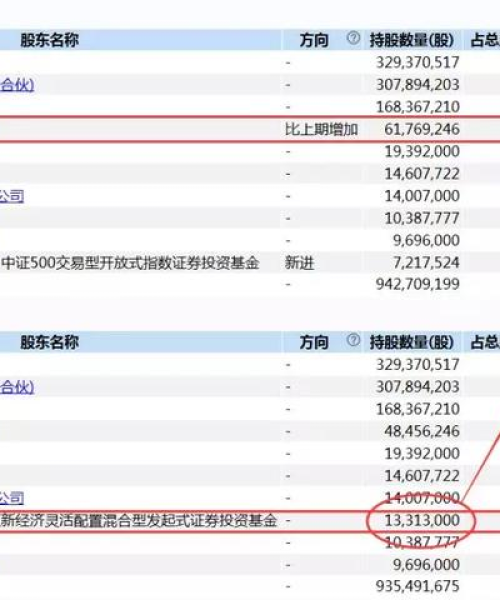Image resolution: width=500 pixels, height=600 pixels.
Task: Open the 合伙) shareholder link in lower table
Action: tap(17, 387)
